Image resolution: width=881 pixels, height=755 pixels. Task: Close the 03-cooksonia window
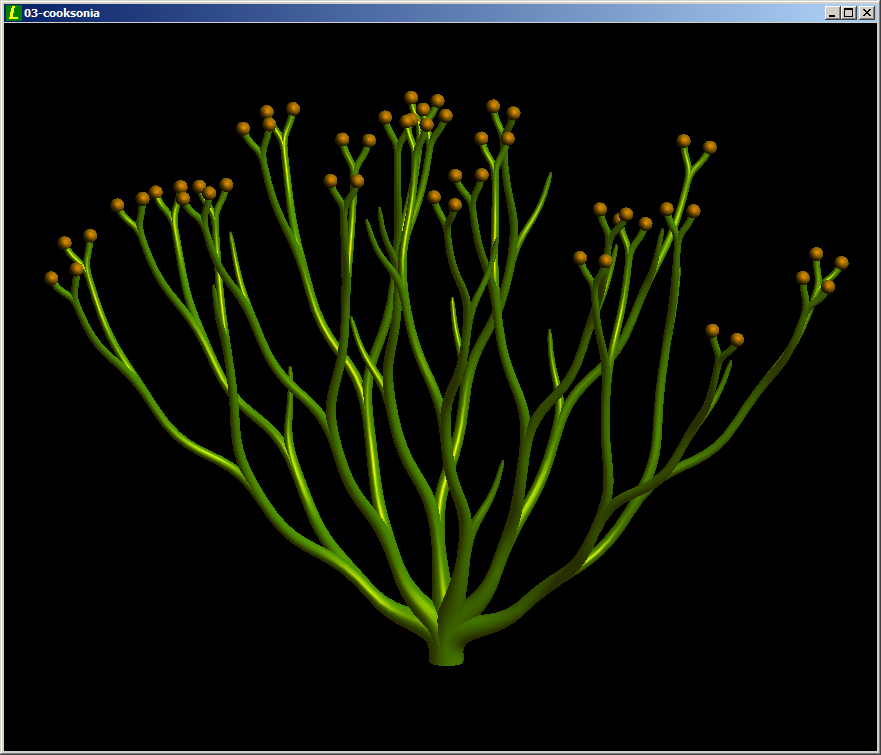pos(866,13)
